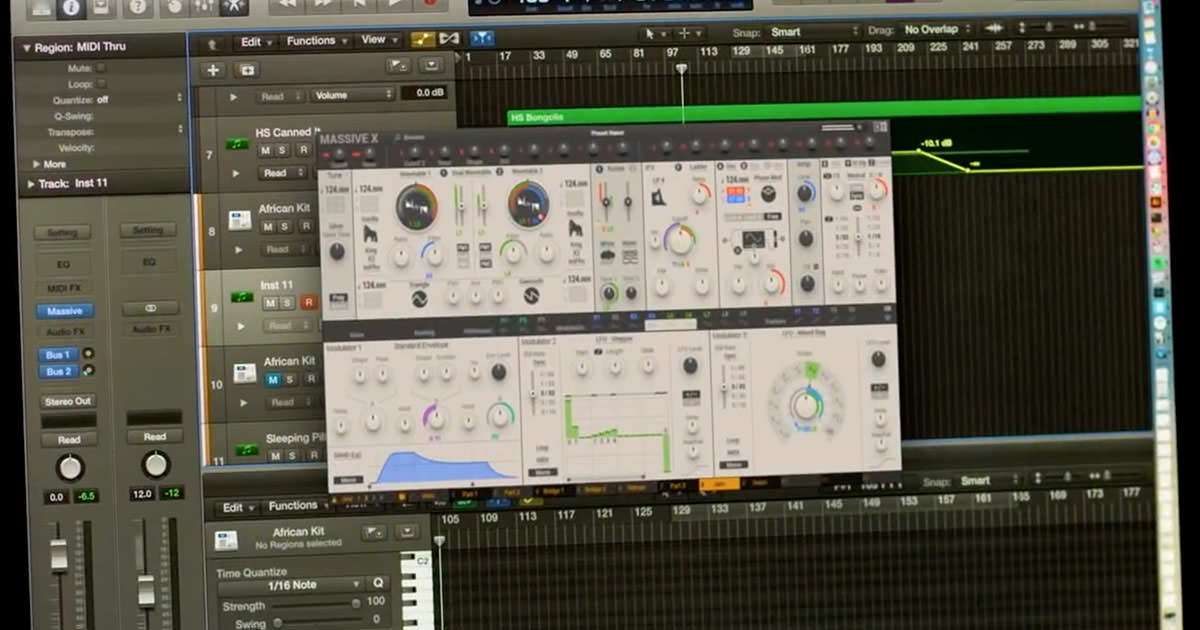Click the African Kit track 10 drum icon
Viewport: 1200px width, 630px height.
click(x=245, y=373)
